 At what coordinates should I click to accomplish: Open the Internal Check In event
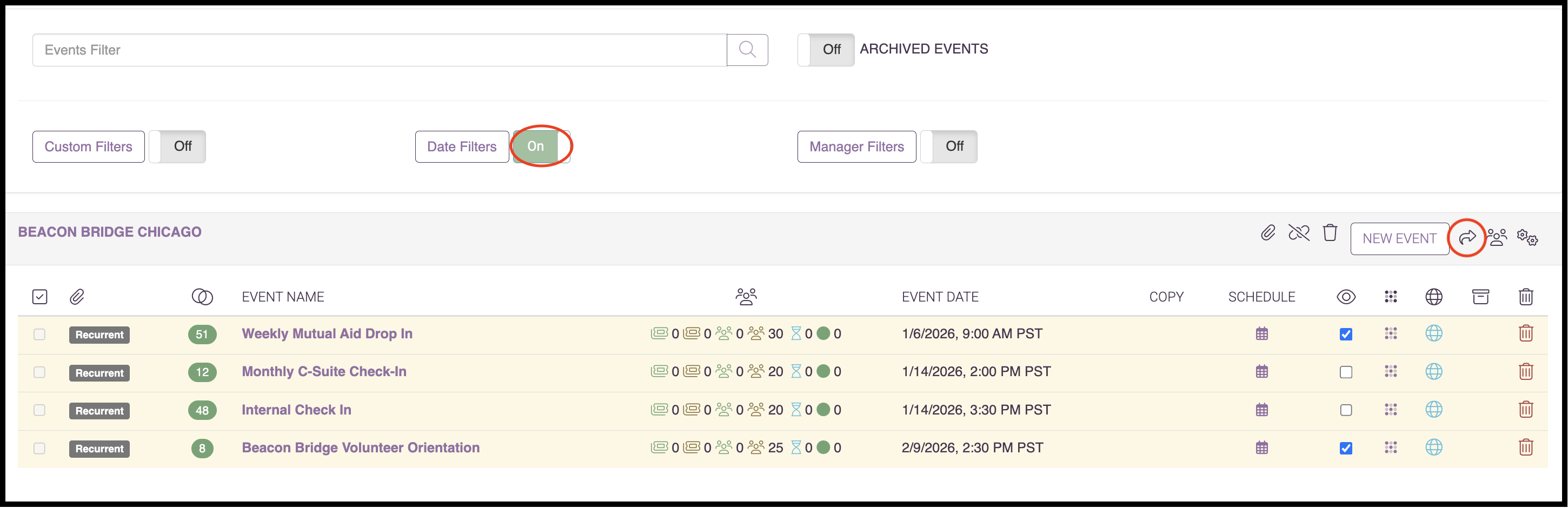point(296,410)
